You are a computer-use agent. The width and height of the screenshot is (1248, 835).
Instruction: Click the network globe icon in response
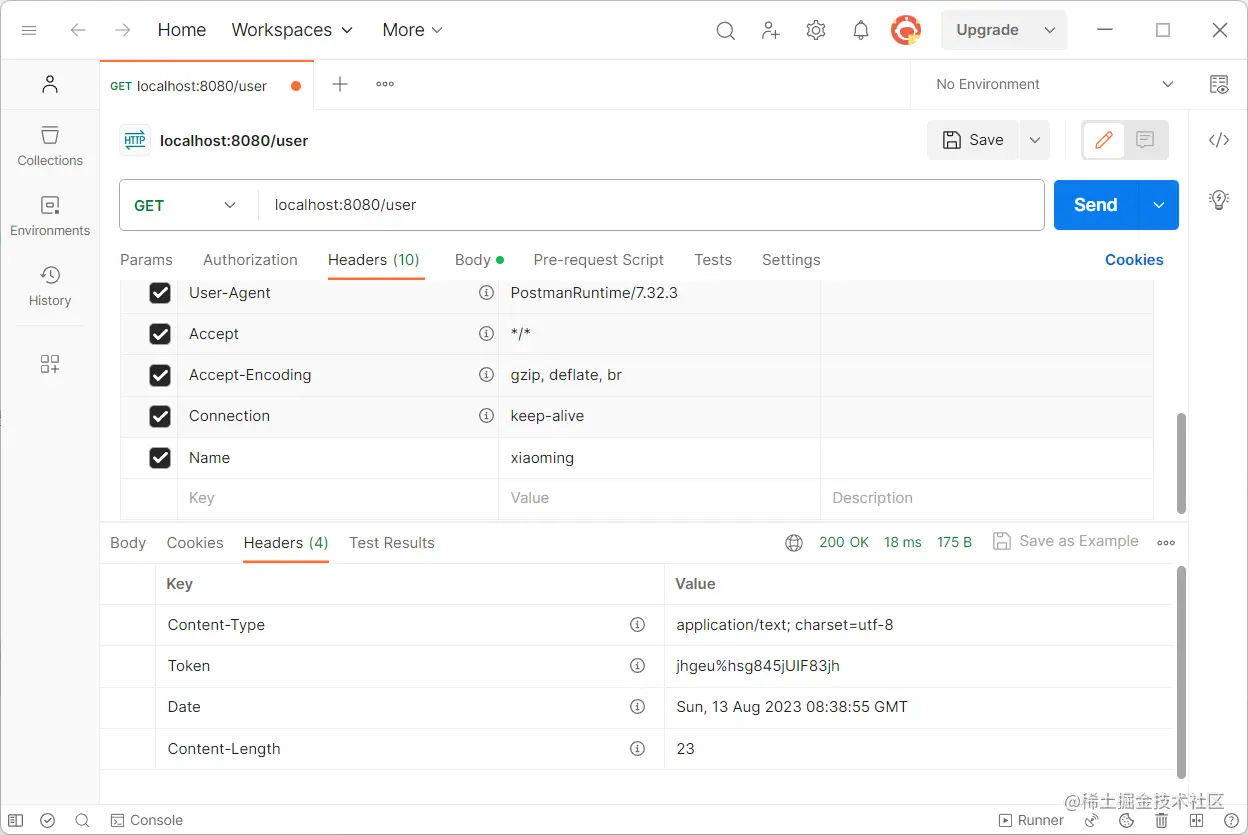[794, 542]
